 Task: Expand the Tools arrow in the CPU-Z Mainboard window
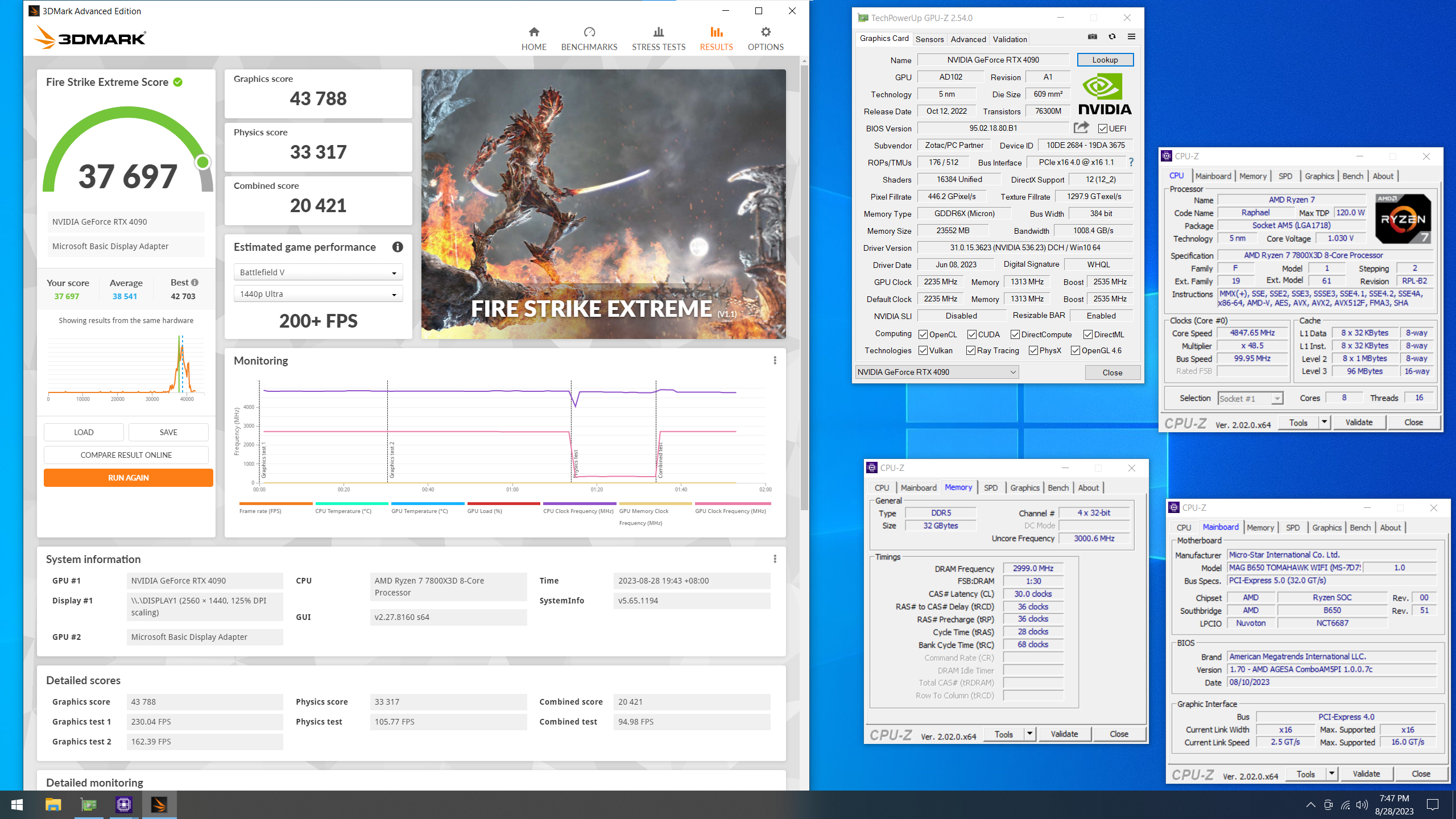1331,773
